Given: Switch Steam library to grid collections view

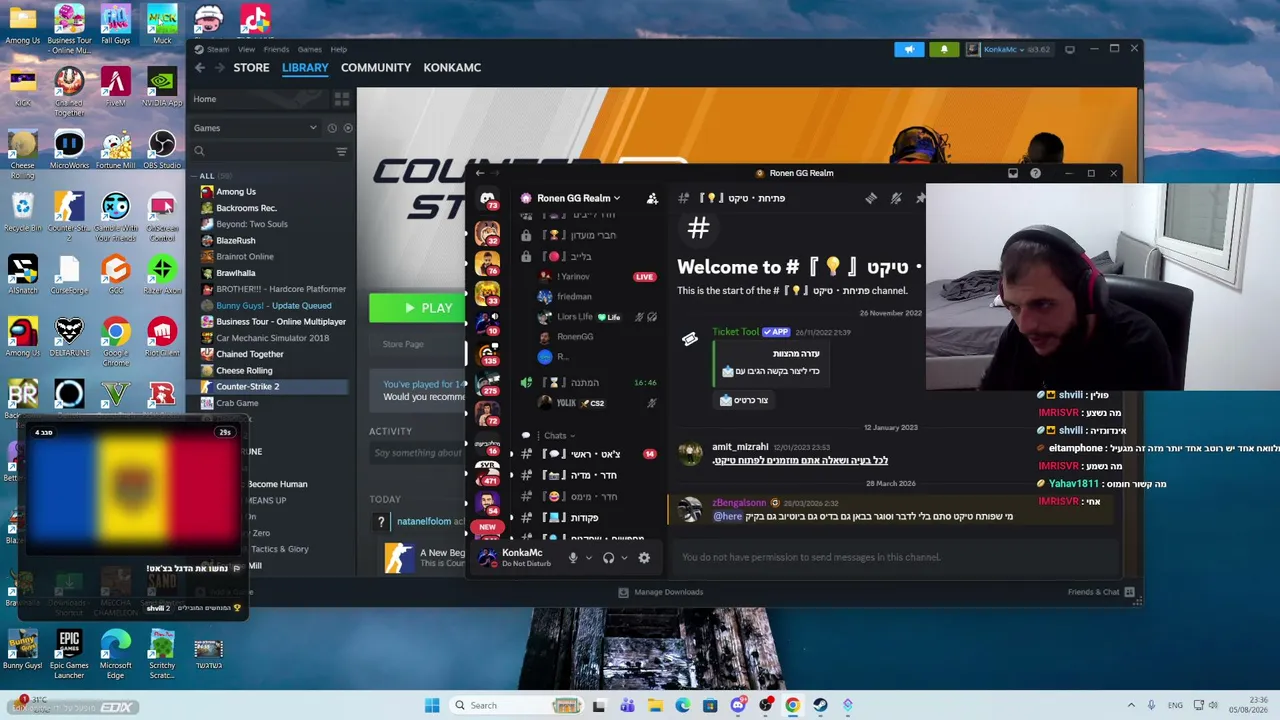Looking at the screenshot, I should click(342, 99).
